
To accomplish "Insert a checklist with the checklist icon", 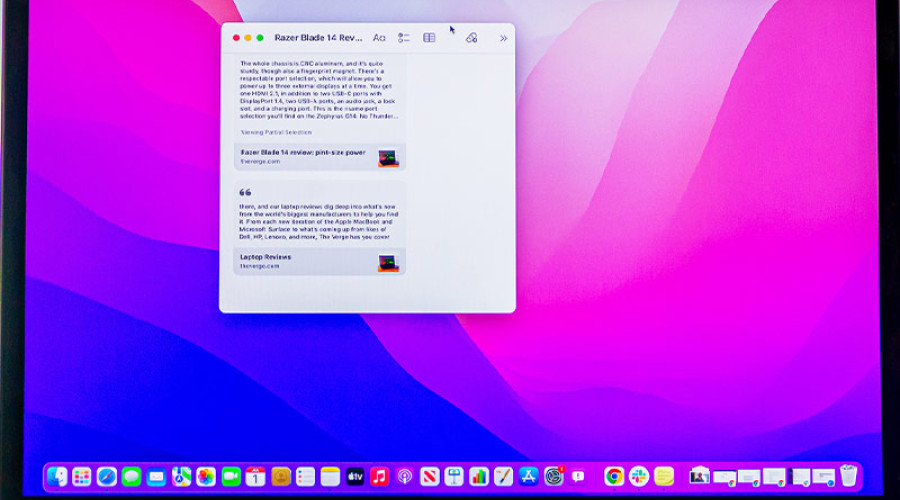I will [x=404, y=38].
